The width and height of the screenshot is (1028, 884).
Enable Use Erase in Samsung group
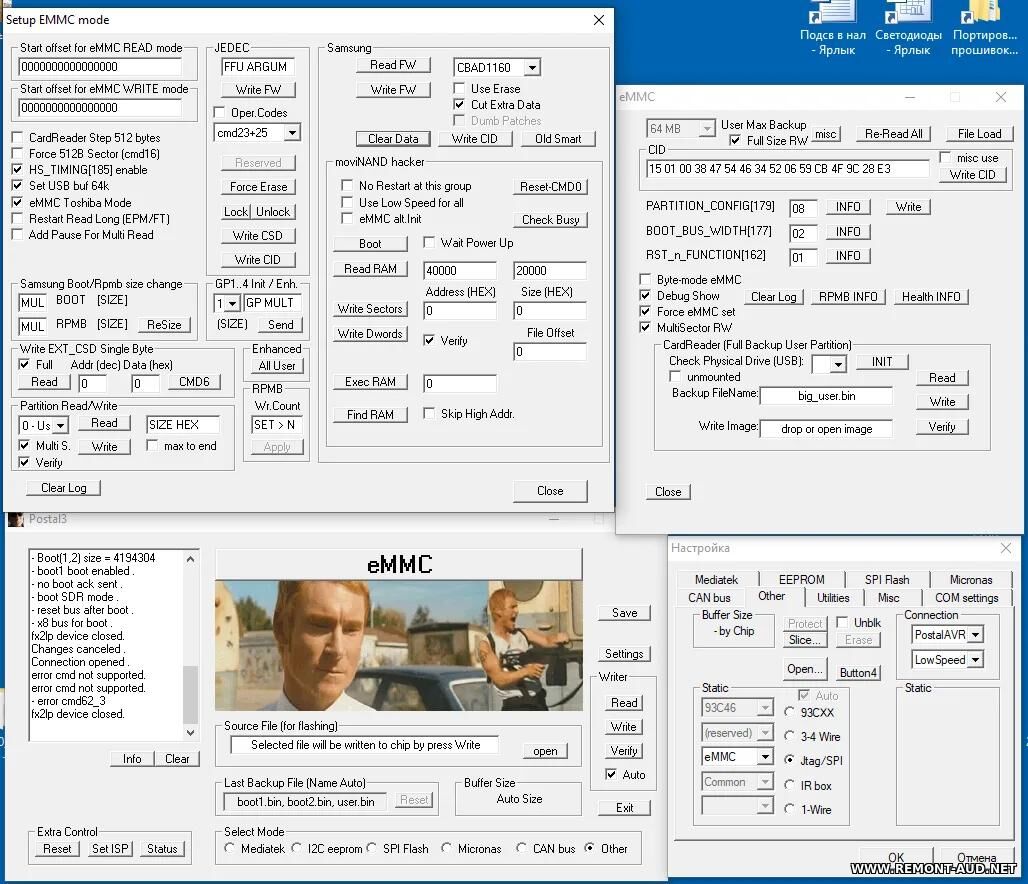(x=460, y=89)
